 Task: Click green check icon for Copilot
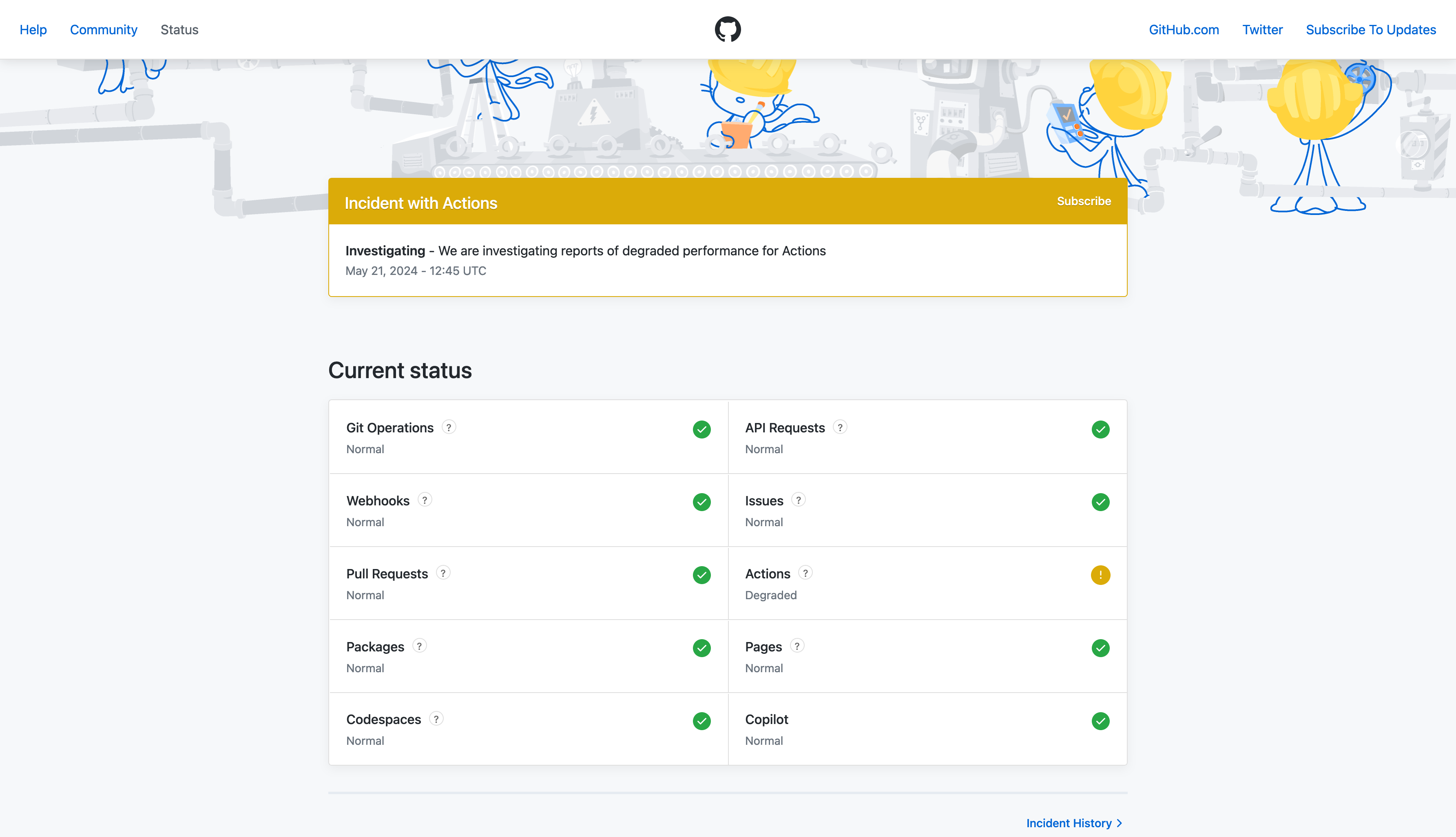[1100, 722]
